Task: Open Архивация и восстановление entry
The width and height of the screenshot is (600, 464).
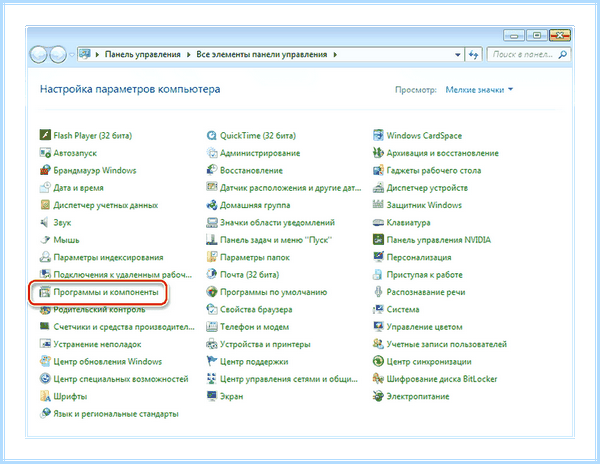Action: (442, 153)
